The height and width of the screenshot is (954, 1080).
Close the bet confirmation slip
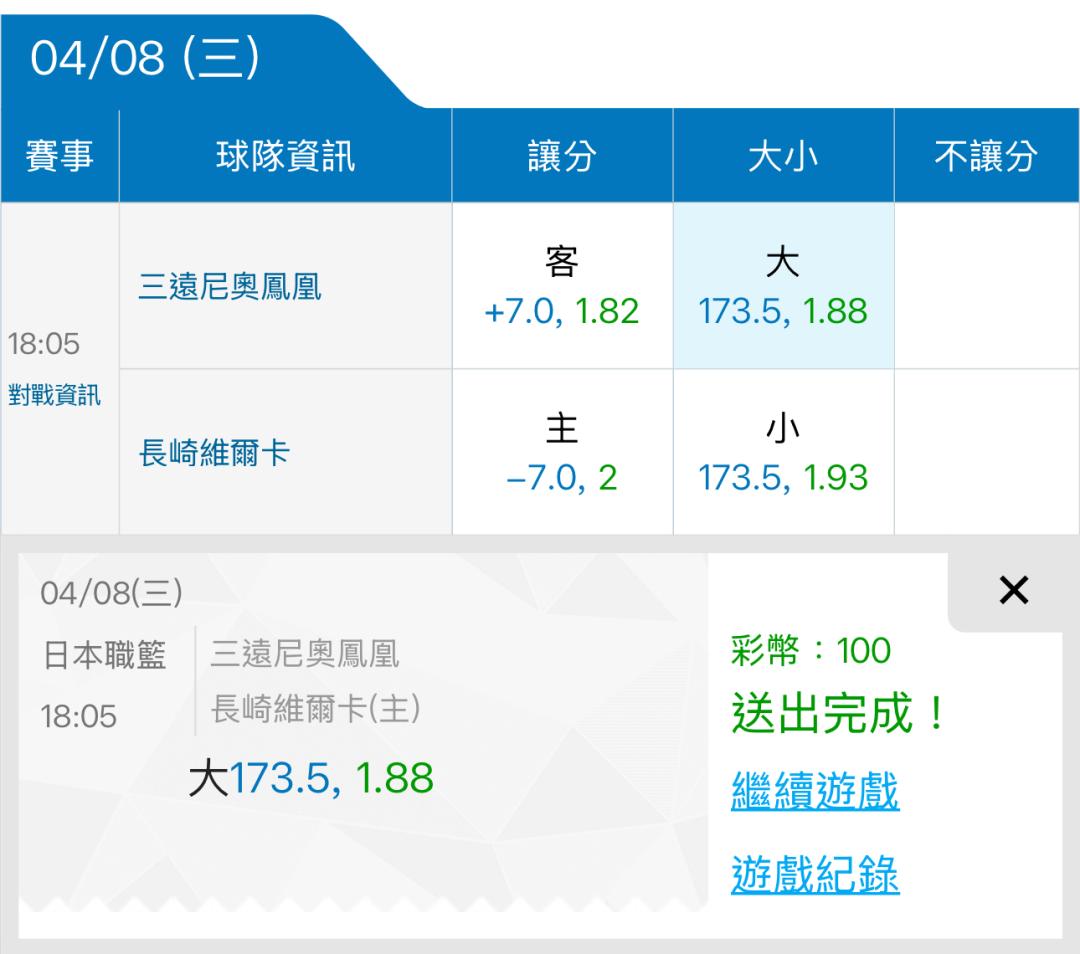click(1013, 591)
